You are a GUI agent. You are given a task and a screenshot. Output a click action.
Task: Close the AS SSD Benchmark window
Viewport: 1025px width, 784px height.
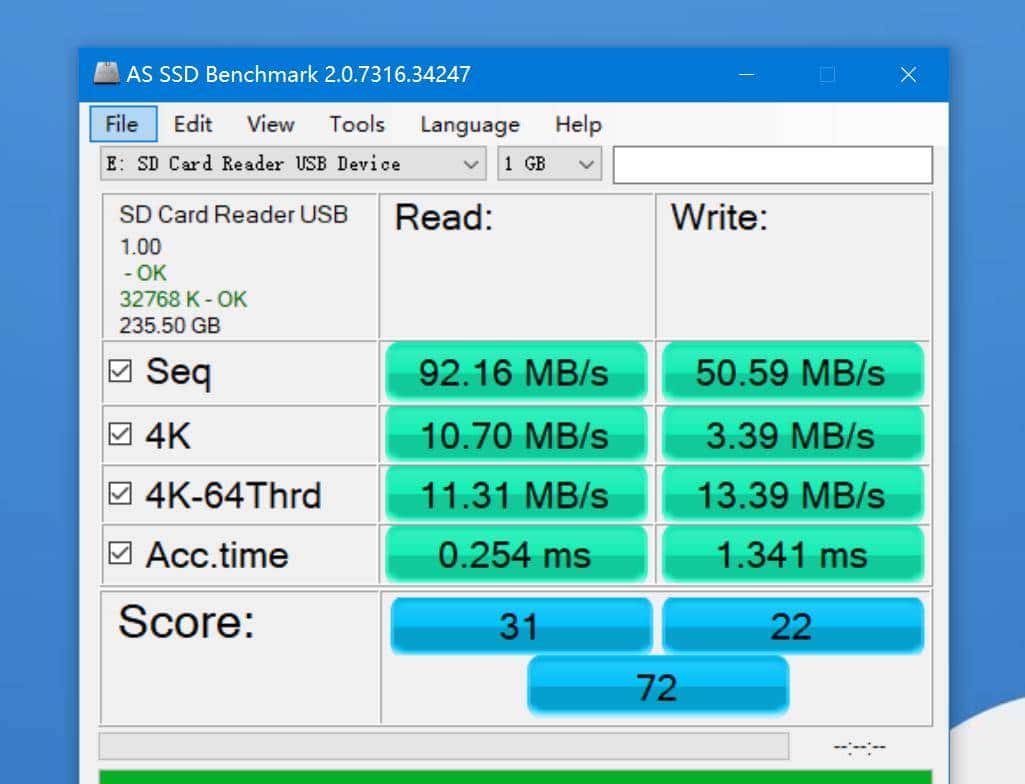tap(907, 75)
